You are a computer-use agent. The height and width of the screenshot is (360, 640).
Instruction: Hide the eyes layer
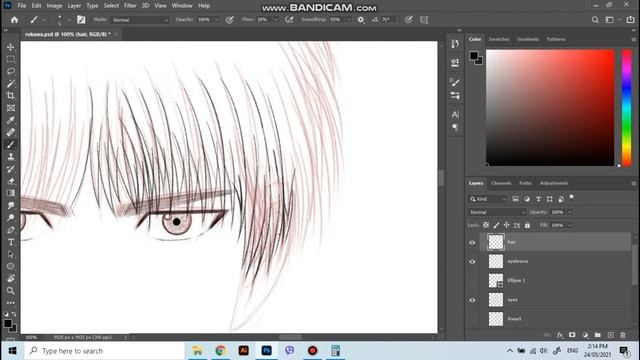[x=472, y=300]
